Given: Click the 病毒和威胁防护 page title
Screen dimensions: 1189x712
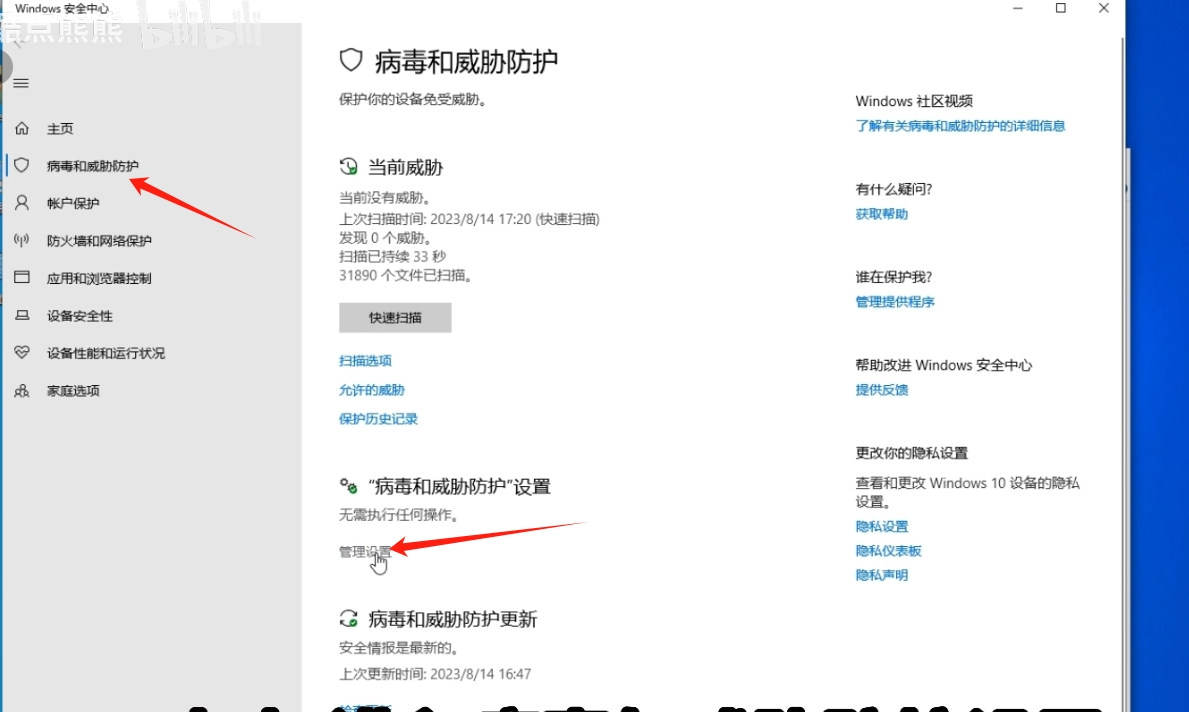Looking at the screenshot, I should (466, 61).
